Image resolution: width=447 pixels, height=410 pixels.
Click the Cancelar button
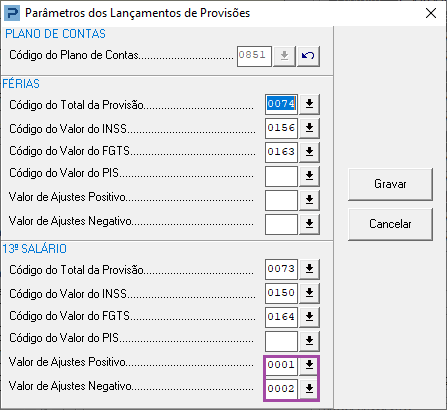(x=390, y=224)
